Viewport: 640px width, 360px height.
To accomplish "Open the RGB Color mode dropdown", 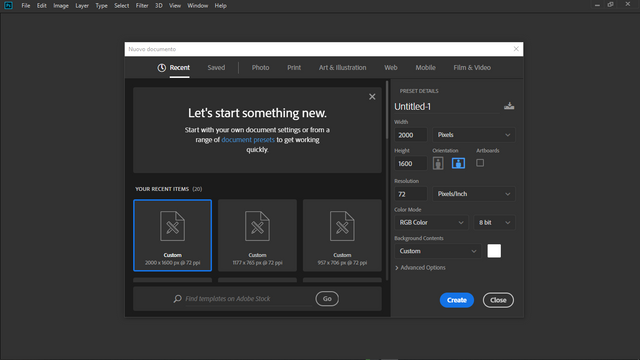I will (x=431, y=222).
